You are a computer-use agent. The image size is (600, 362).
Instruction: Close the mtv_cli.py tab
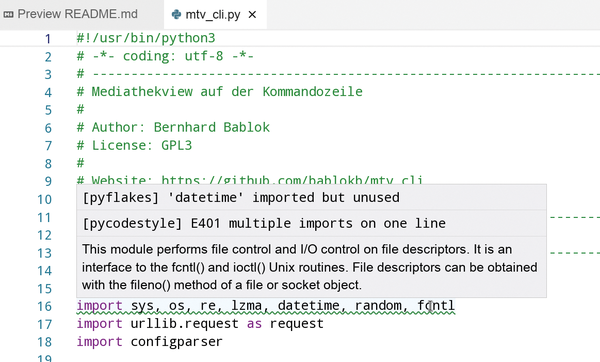click(x=252, y=15)
